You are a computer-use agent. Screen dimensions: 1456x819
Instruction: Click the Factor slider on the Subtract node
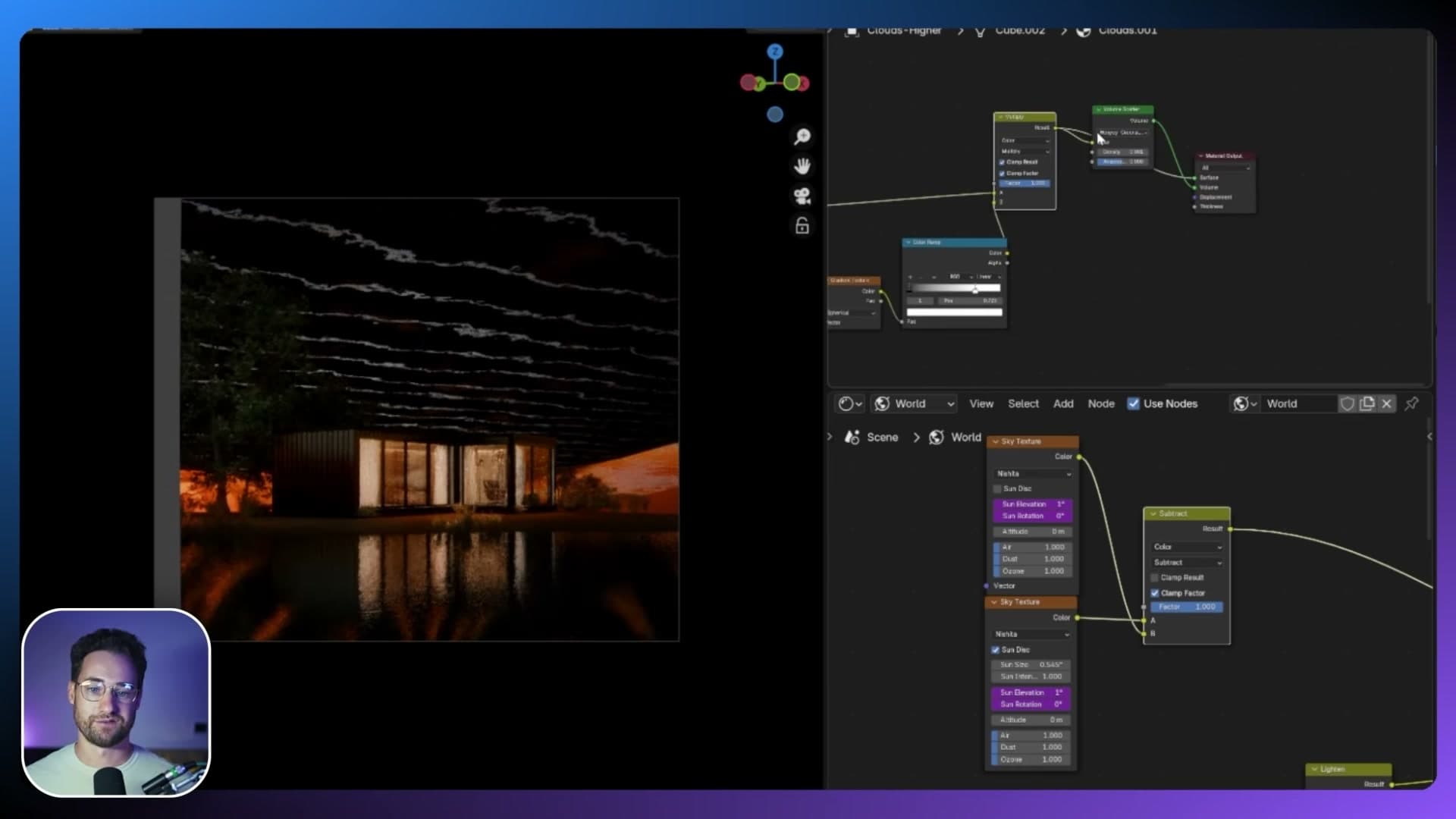1187,607
